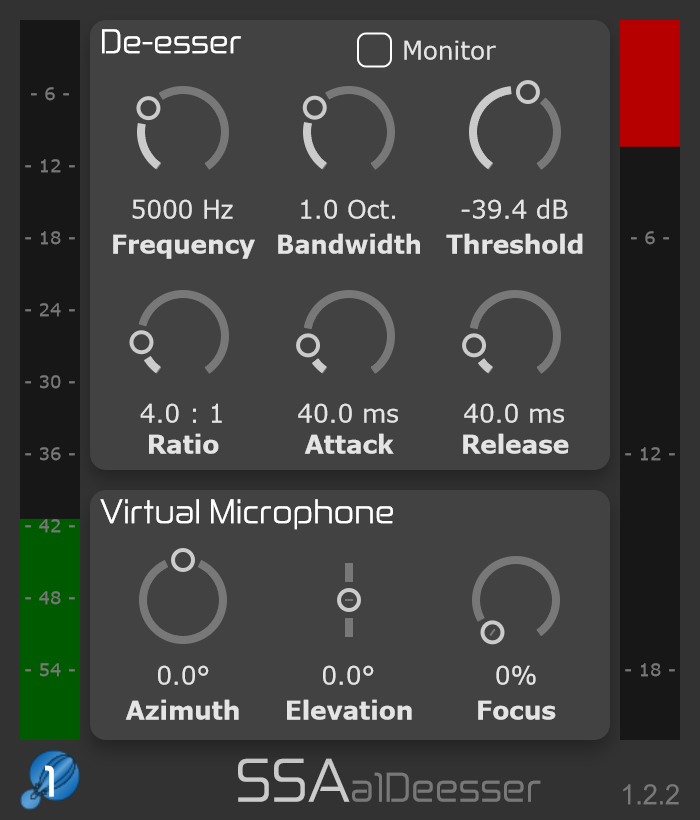
Task: Click the Azimuth label
Action: [x=182, y=710]
